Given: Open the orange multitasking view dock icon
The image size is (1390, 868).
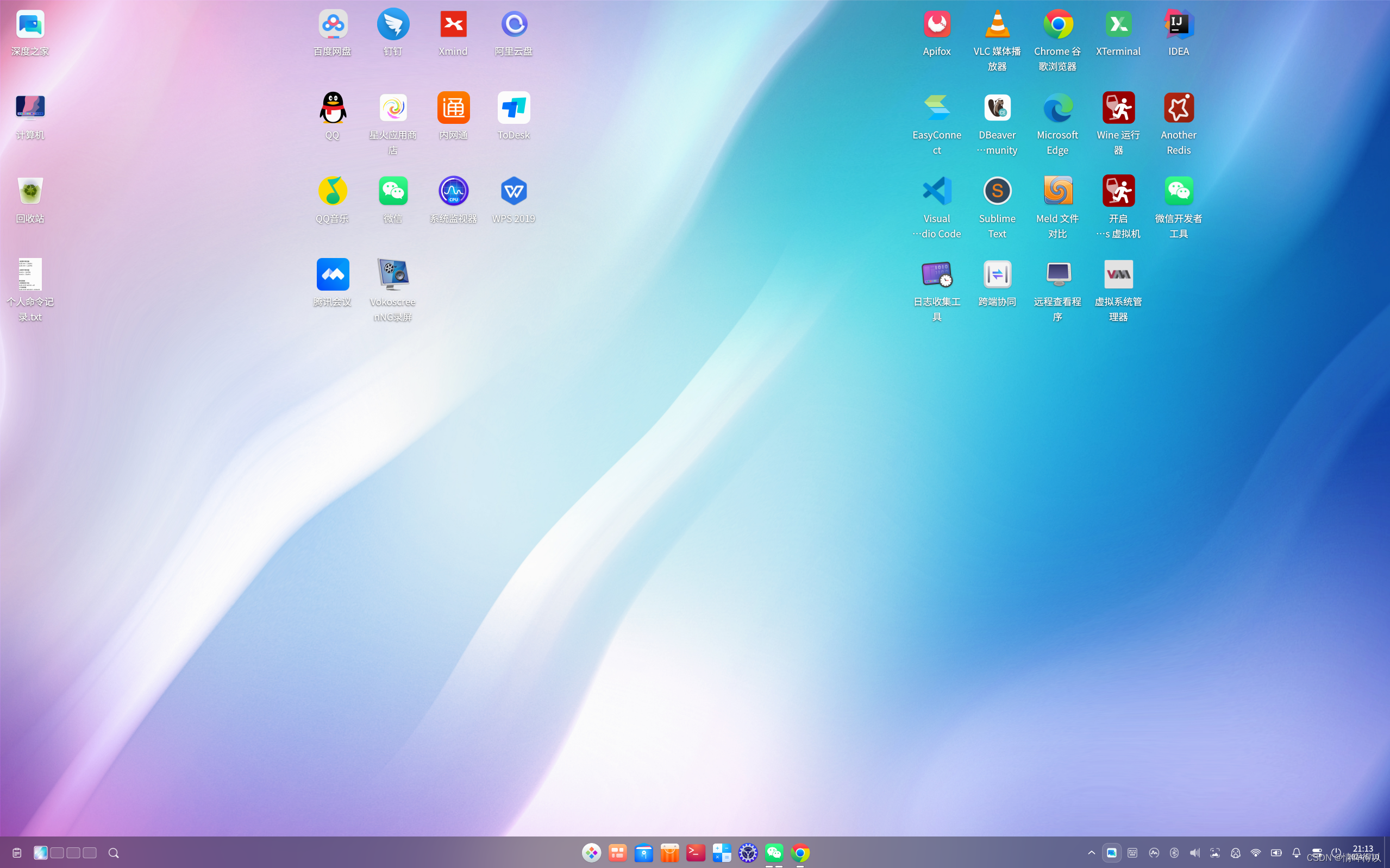Looking at the screenshot, I should click(x=618, y=853).
